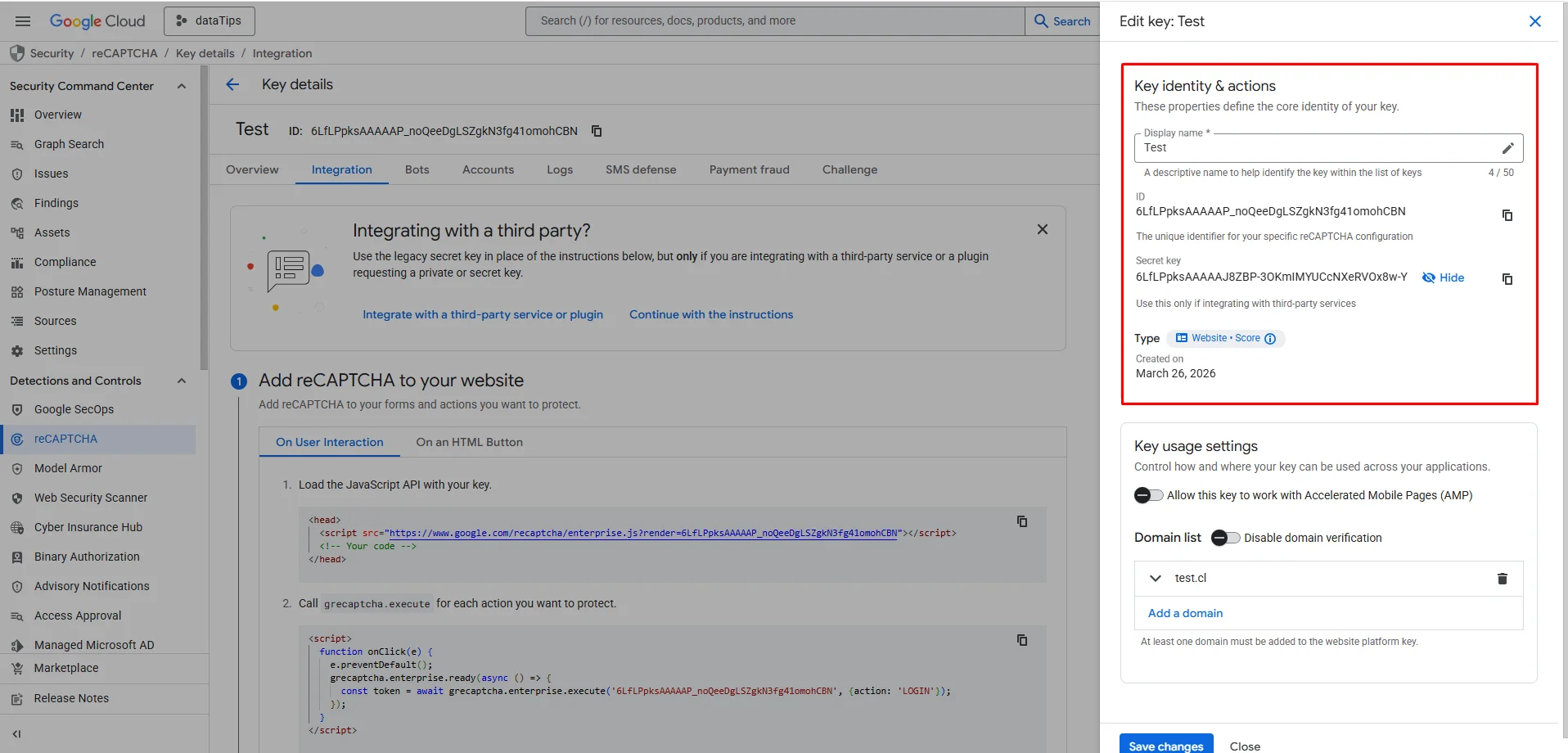This screenshot has height=753, width=1568.
Task: Open the main hamburger navigation menu
Action: click(23, 21)
